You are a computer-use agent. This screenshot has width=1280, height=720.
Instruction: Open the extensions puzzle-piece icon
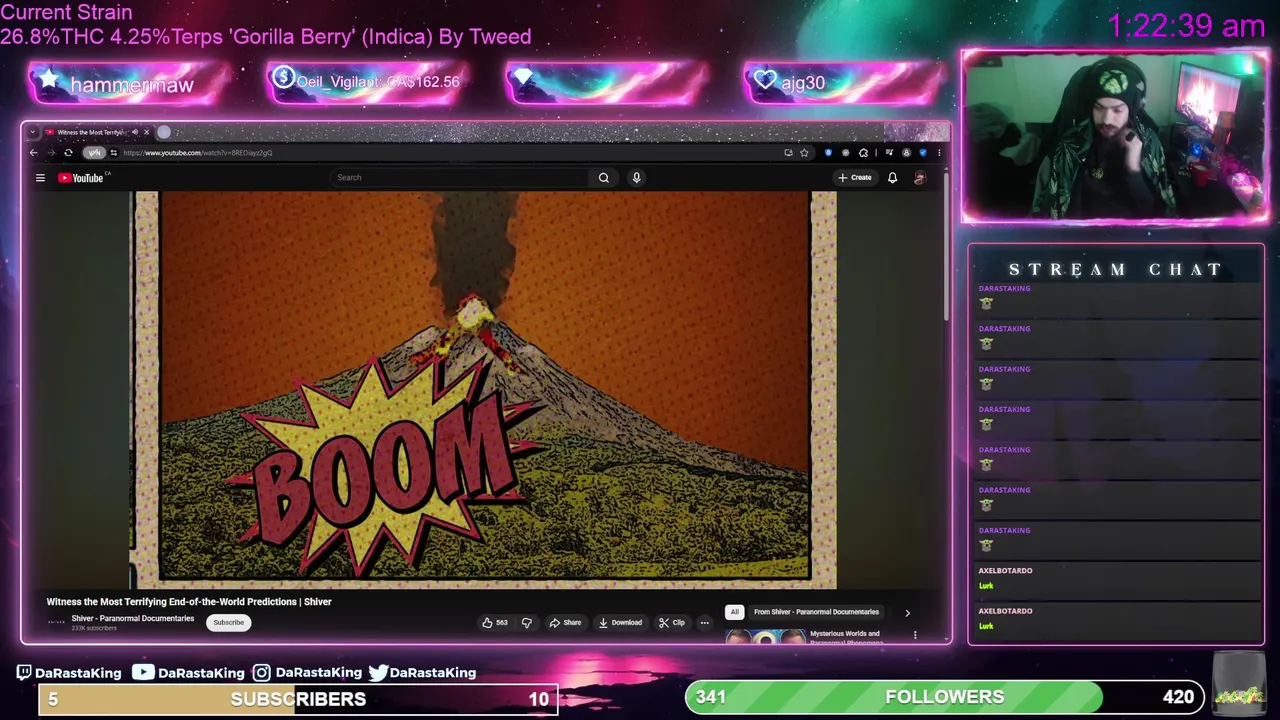point(863,153)
